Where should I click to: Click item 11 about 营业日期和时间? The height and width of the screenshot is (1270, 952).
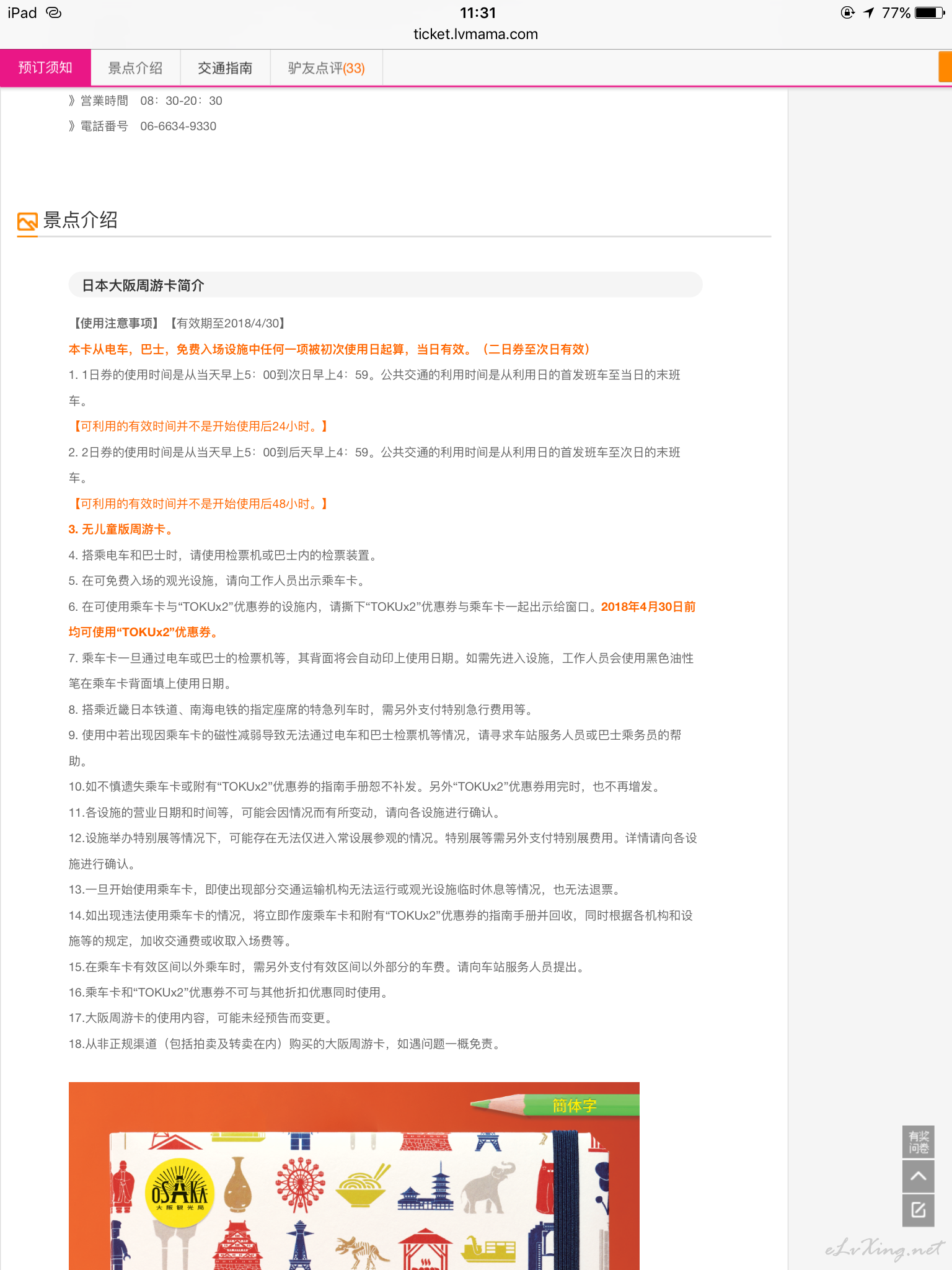click(x=286, y=812)
